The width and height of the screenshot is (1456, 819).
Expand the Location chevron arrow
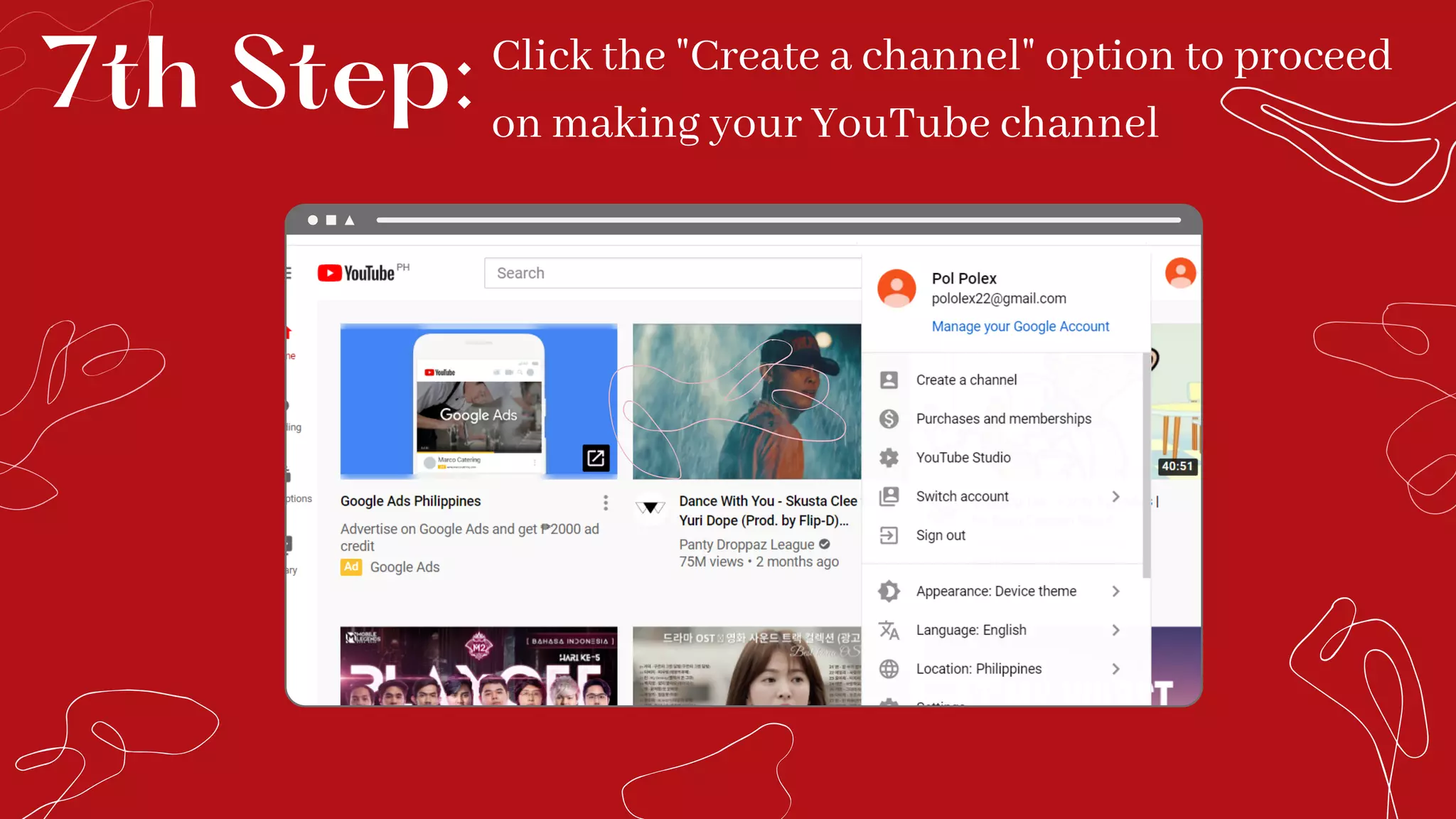[x=1115, y=669]
